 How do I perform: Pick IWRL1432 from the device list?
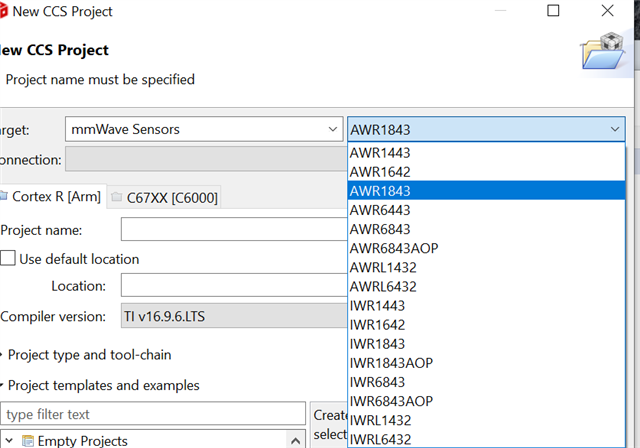click(x=486, y=420)
